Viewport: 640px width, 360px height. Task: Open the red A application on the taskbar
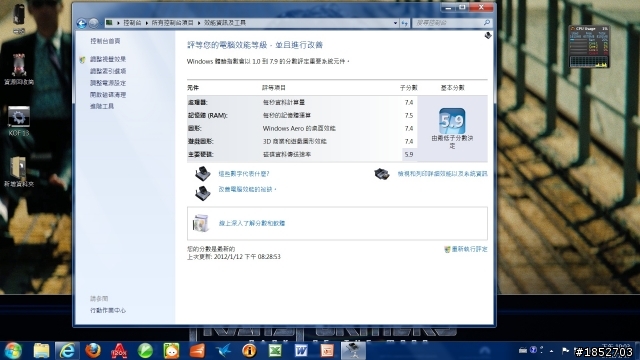tap(119, 351)
